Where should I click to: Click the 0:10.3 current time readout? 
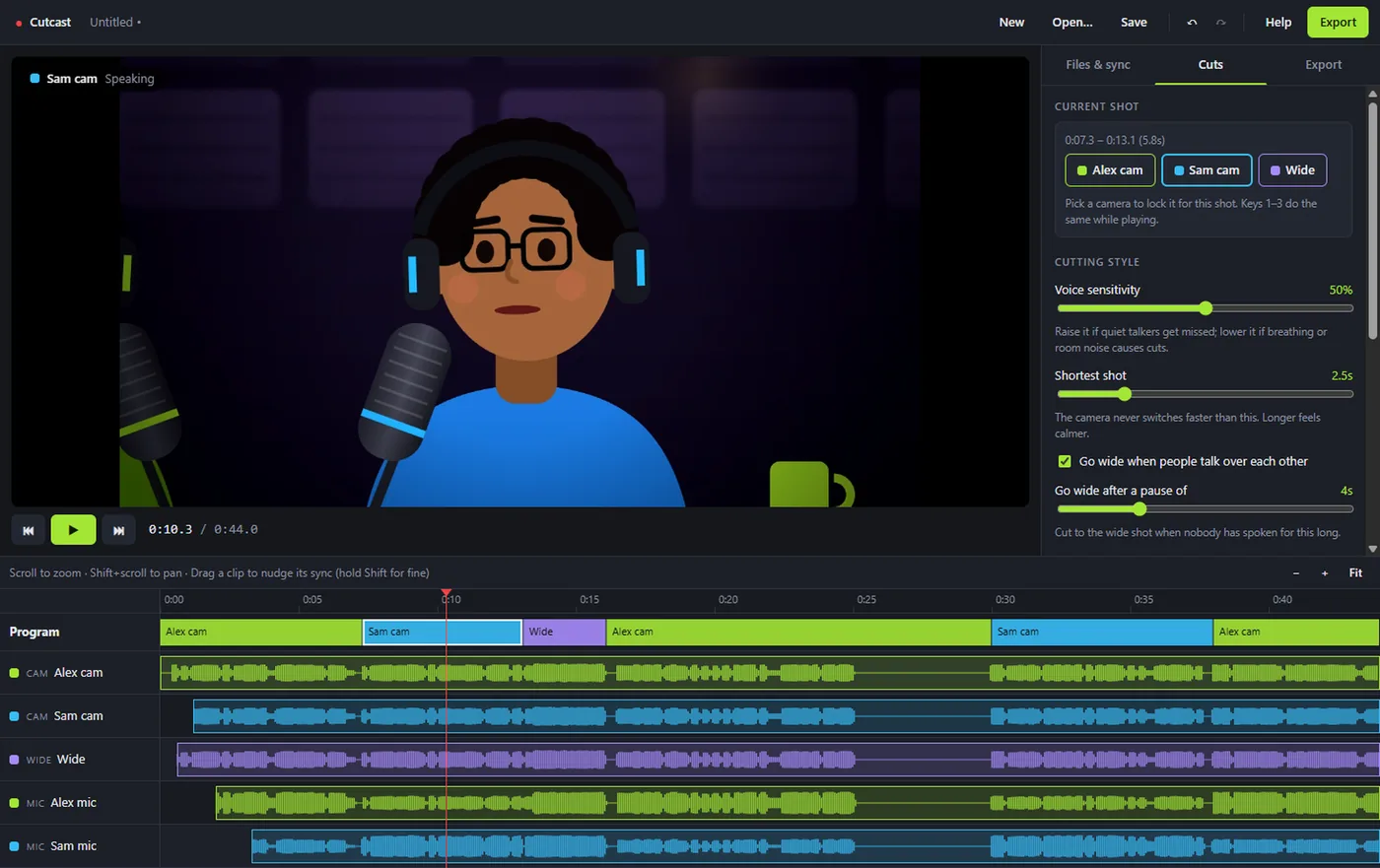171,530
